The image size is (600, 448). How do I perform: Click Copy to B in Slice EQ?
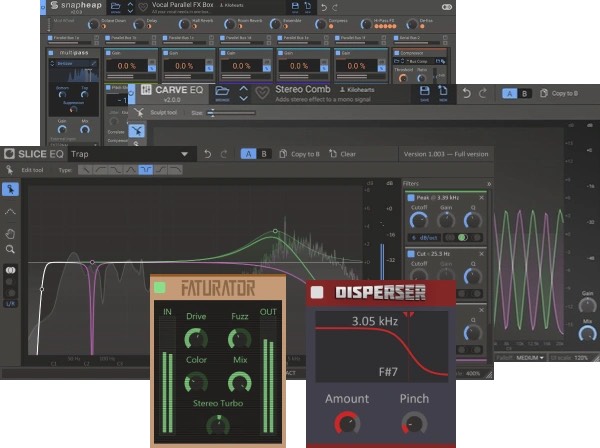299,154
